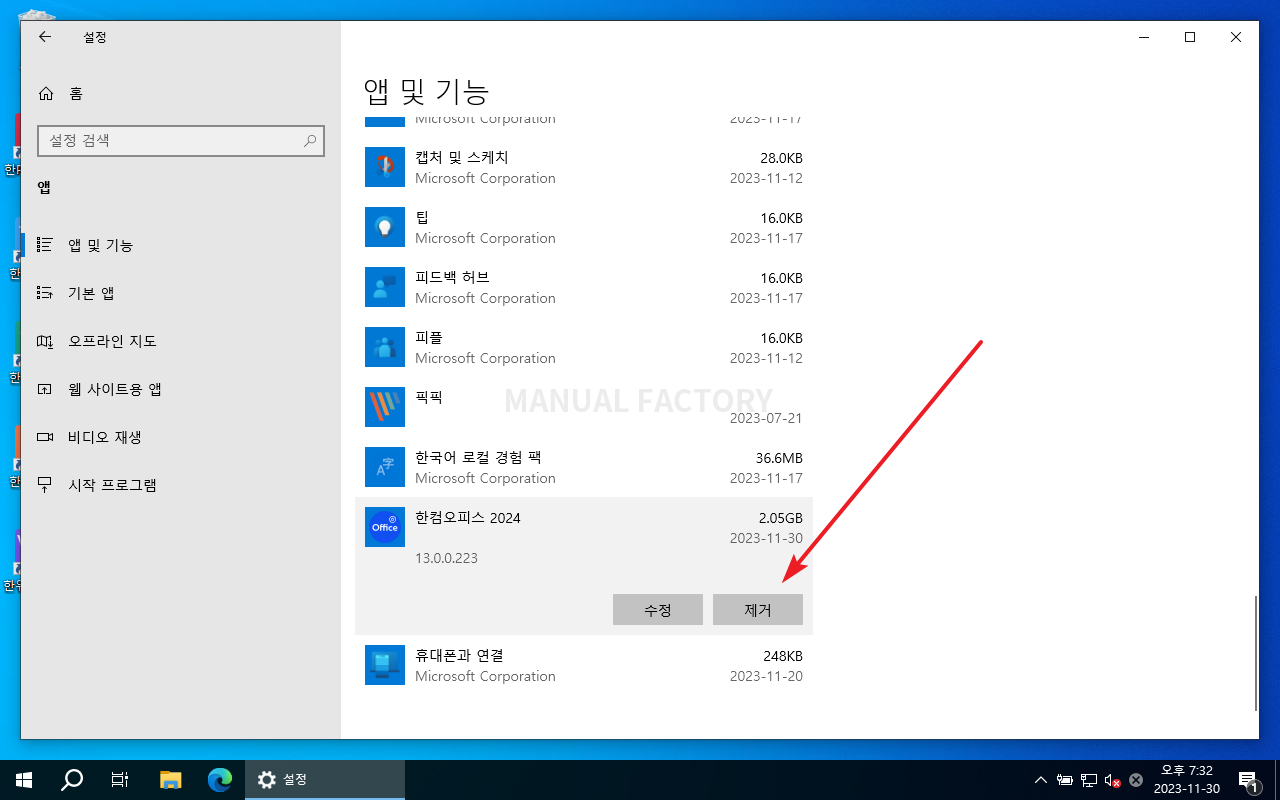Open the notification center icon
Screen dimensions: 1280x800
click(1248, 780)
